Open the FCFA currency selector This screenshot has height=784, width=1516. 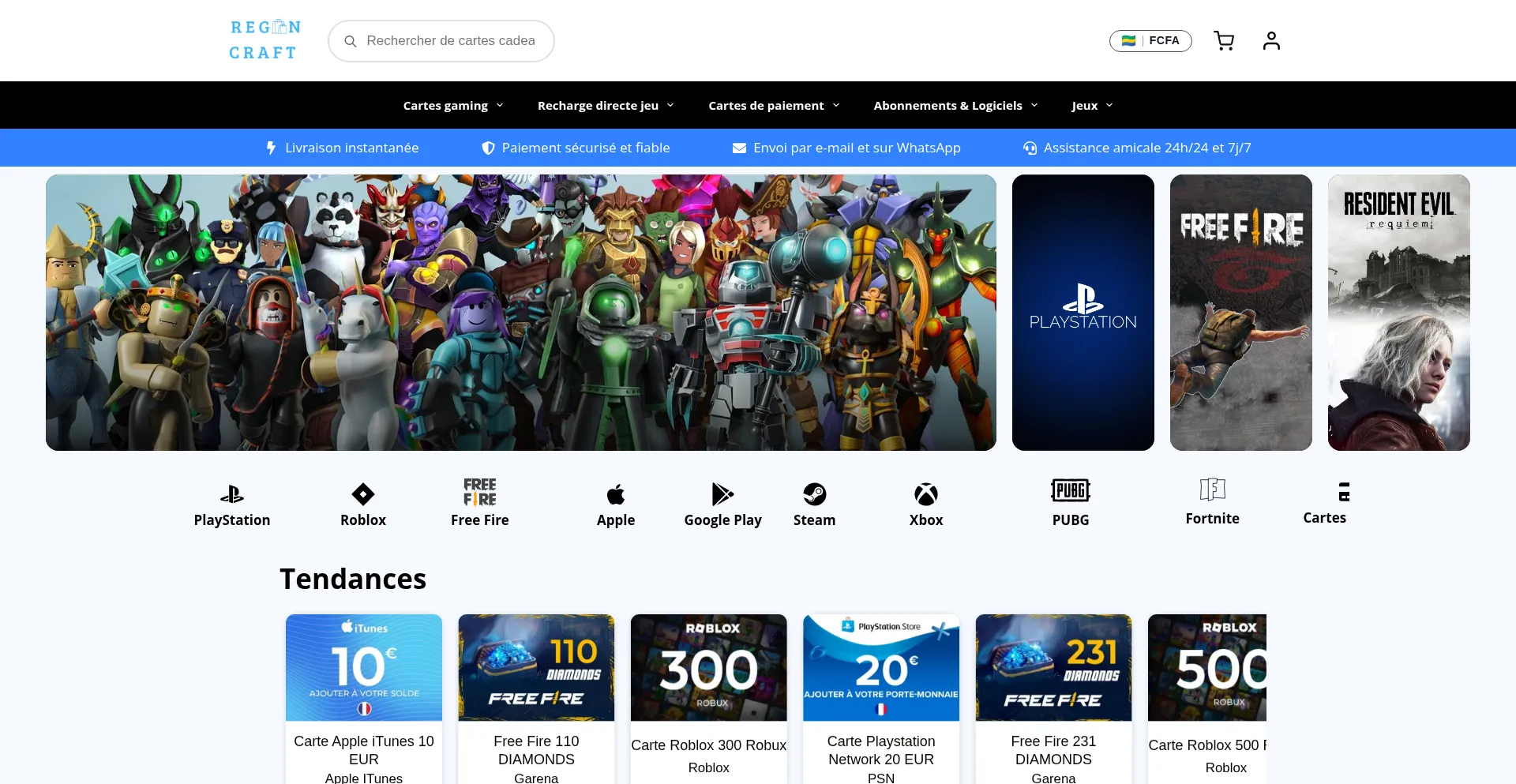pos(1150,40)
